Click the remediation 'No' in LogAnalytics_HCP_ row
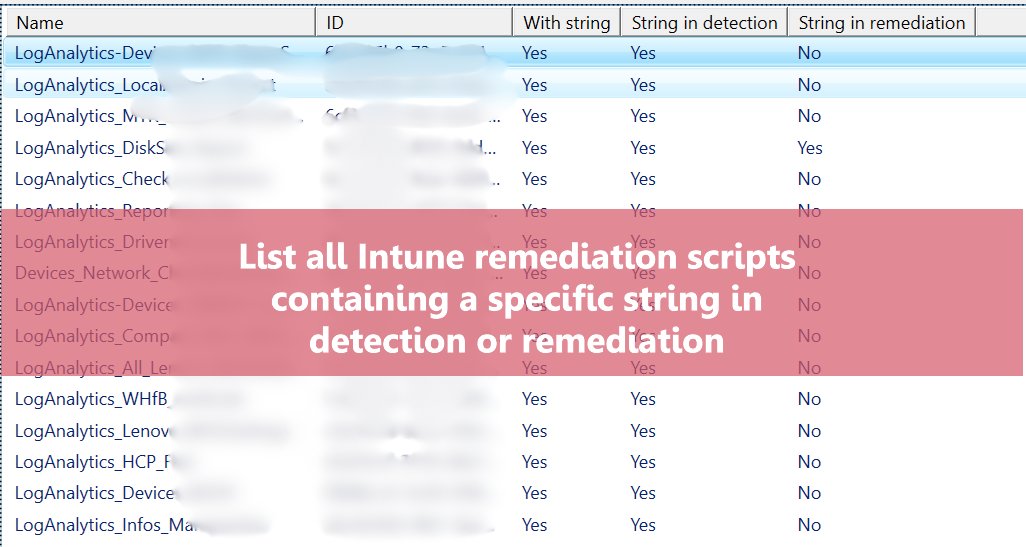1026x547 pixels. coord(809,462)
